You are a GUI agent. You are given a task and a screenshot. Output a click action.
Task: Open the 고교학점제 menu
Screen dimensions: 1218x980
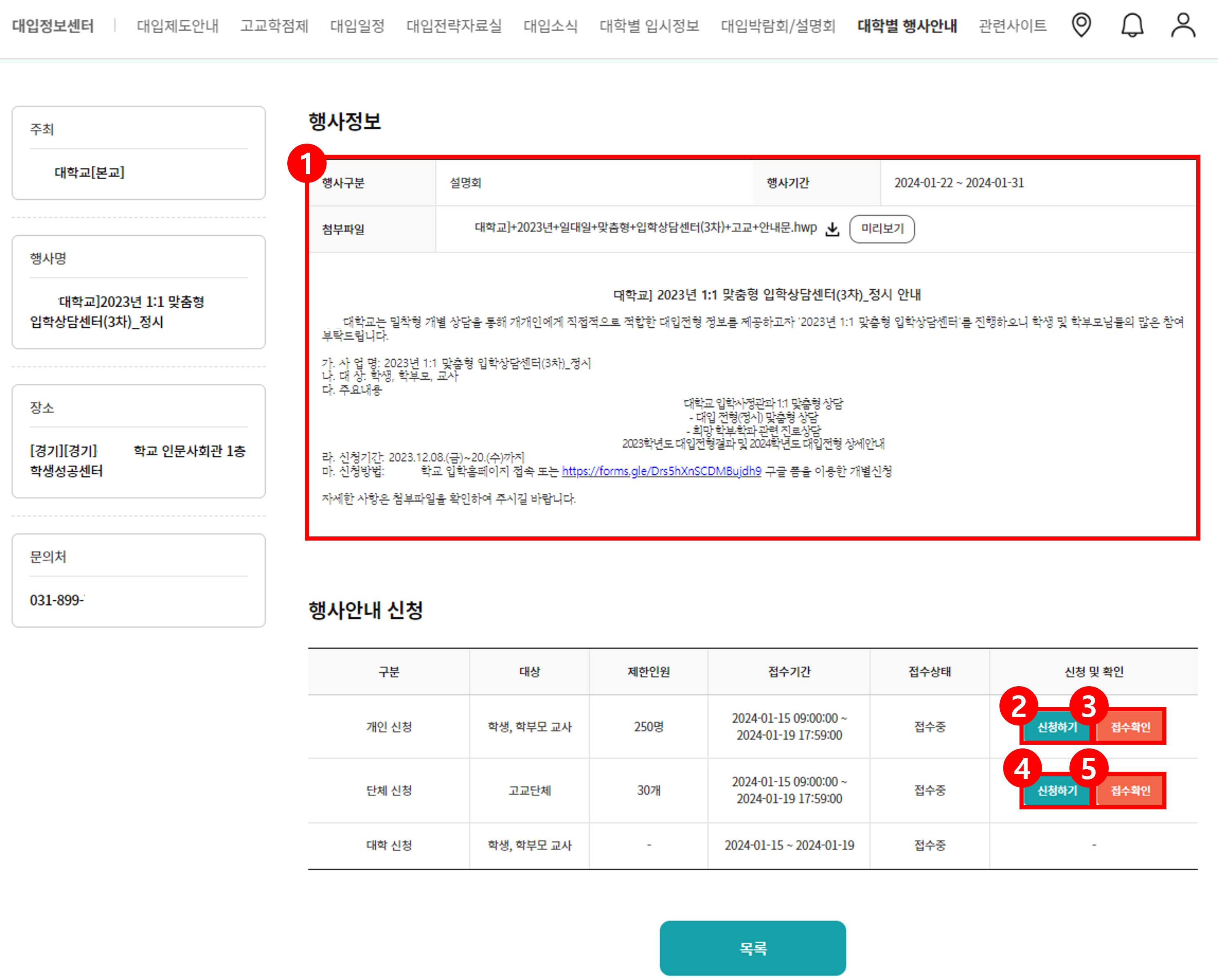pos(274,26)
